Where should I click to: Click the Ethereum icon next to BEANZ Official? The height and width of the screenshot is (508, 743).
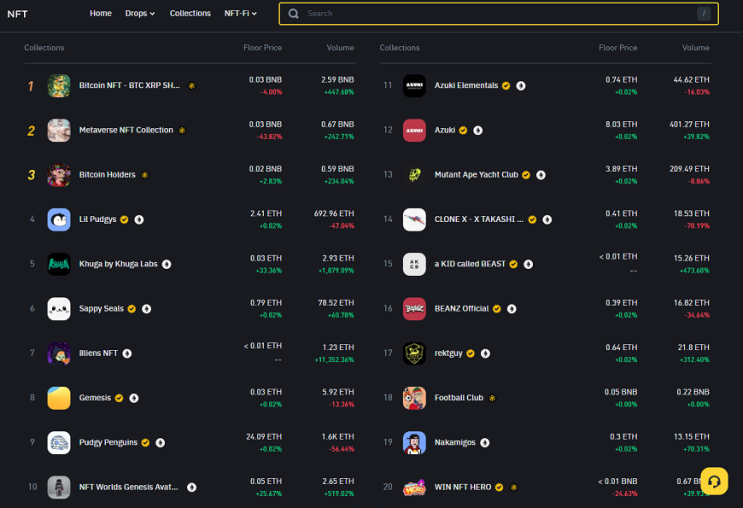[x=511, y=309]
